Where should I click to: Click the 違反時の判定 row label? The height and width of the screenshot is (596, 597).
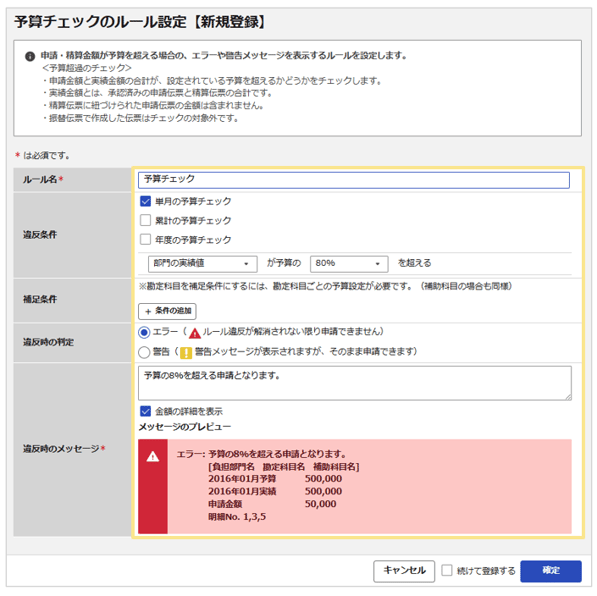click(x=48, y=342)
